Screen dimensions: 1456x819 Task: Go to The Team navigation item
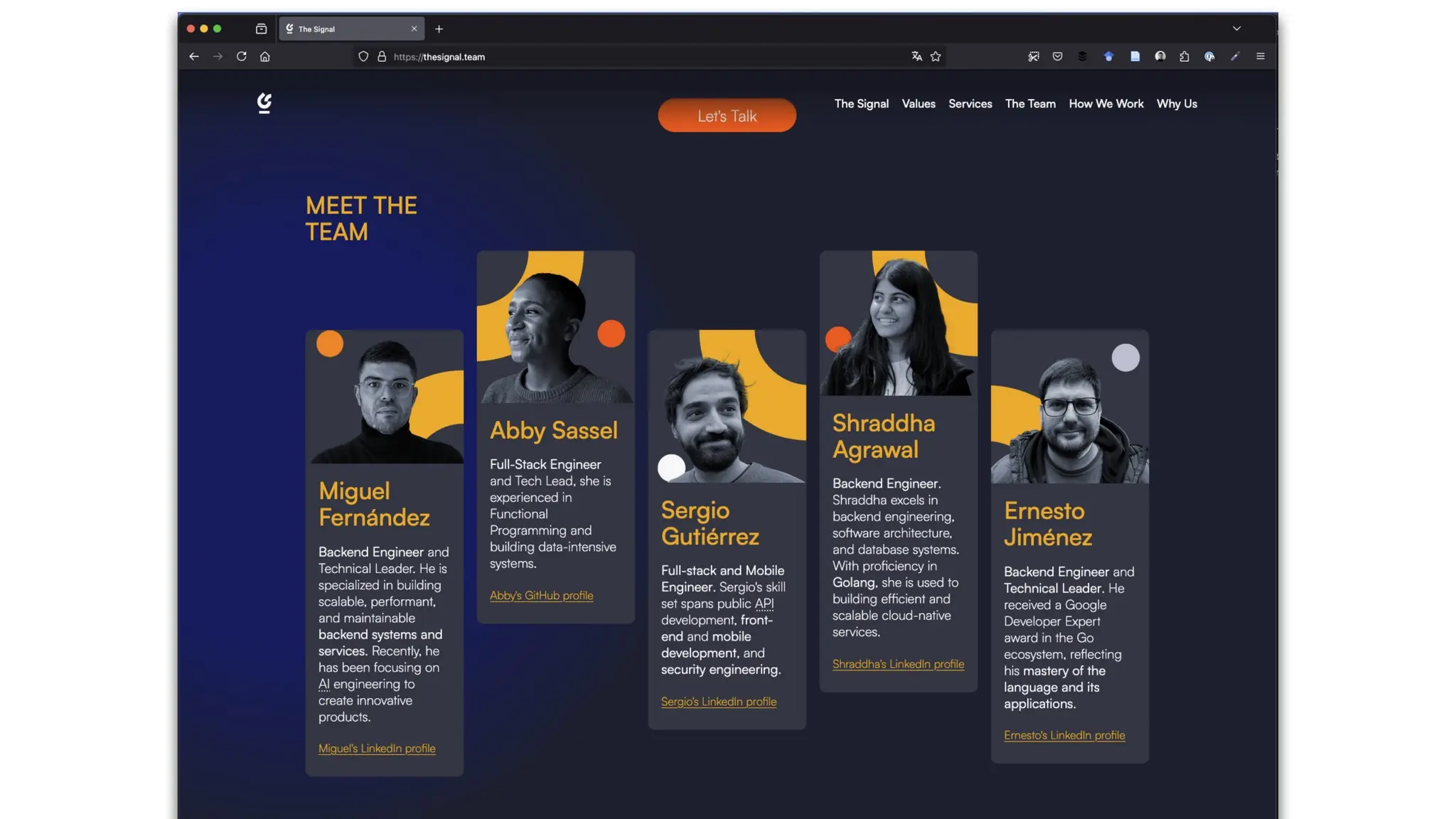point(1030,104)
